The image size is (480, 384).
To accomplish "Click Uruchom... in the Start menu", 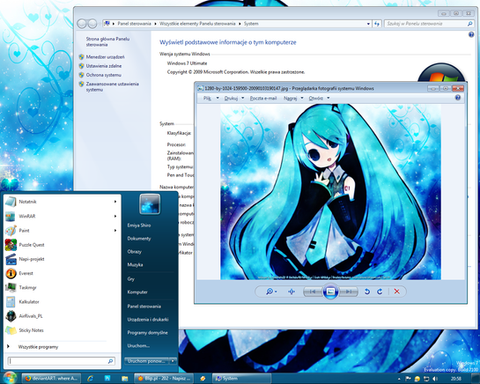I will click(138, 345).
